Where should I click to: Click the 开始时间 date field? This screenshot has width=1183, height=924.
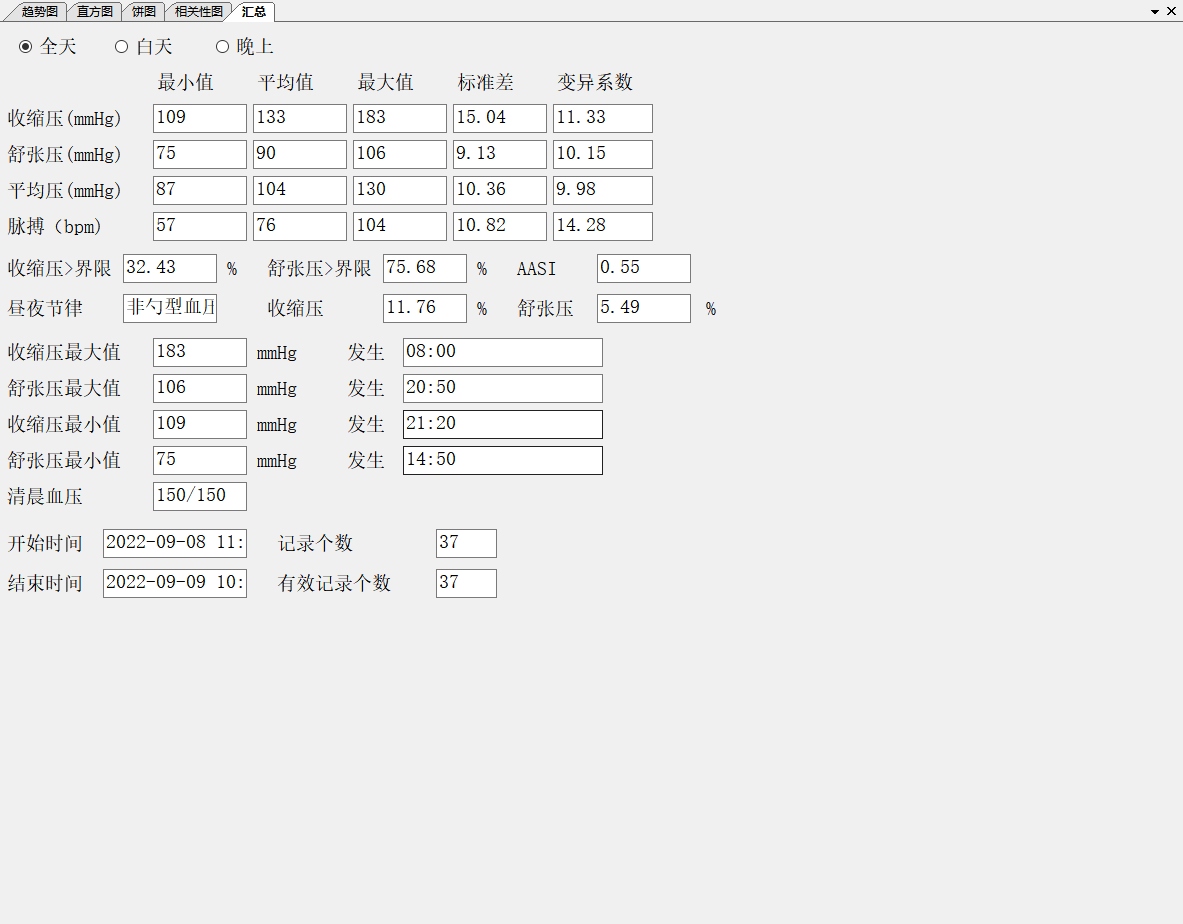pyautogui.click(x=175, y=543)
